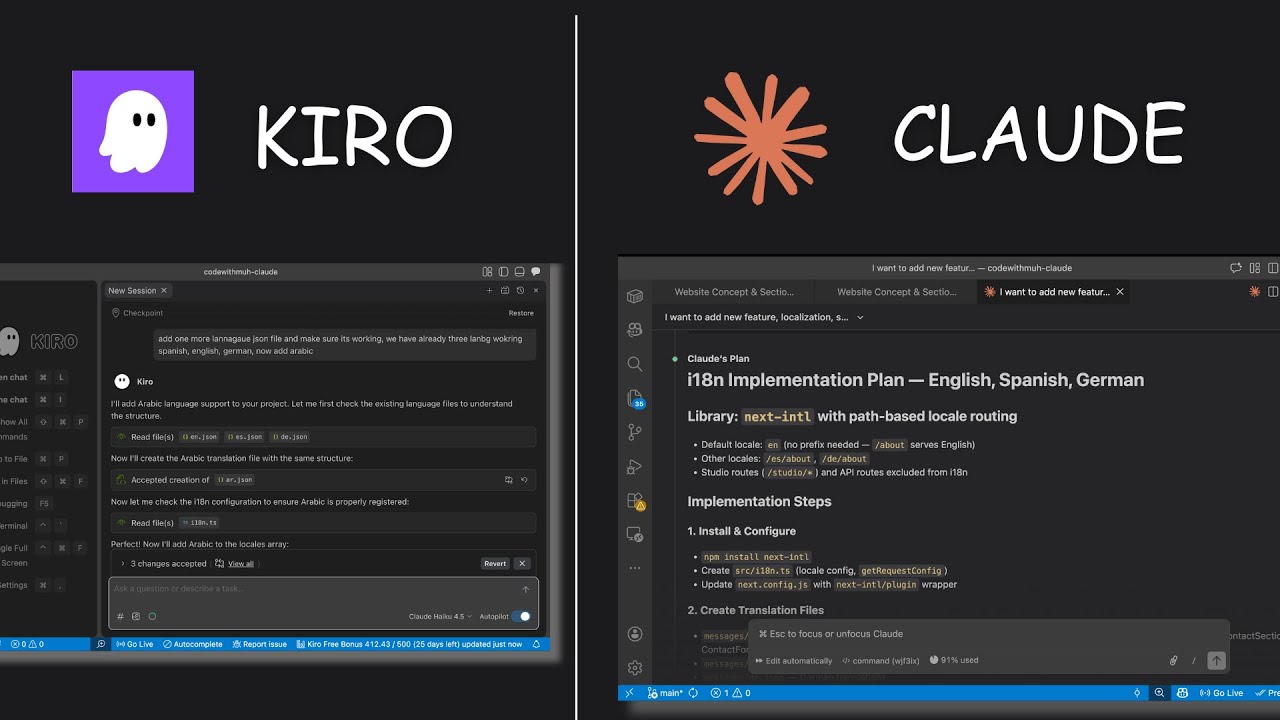Click the zoom icon in Claude window status bar
The image size is (1280, 720).
pos(1159,692)
